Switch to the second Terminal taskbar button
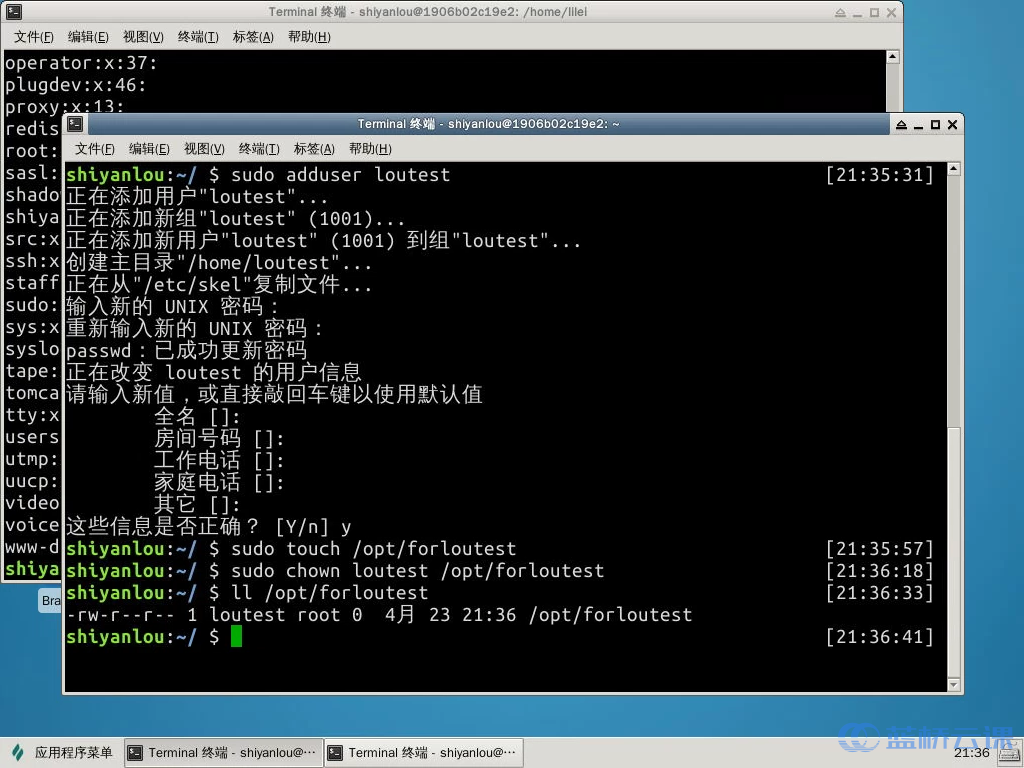Image resolution: width=1024 pixels, height=768 pixels. pyautogui.click(x=423, y=753)
